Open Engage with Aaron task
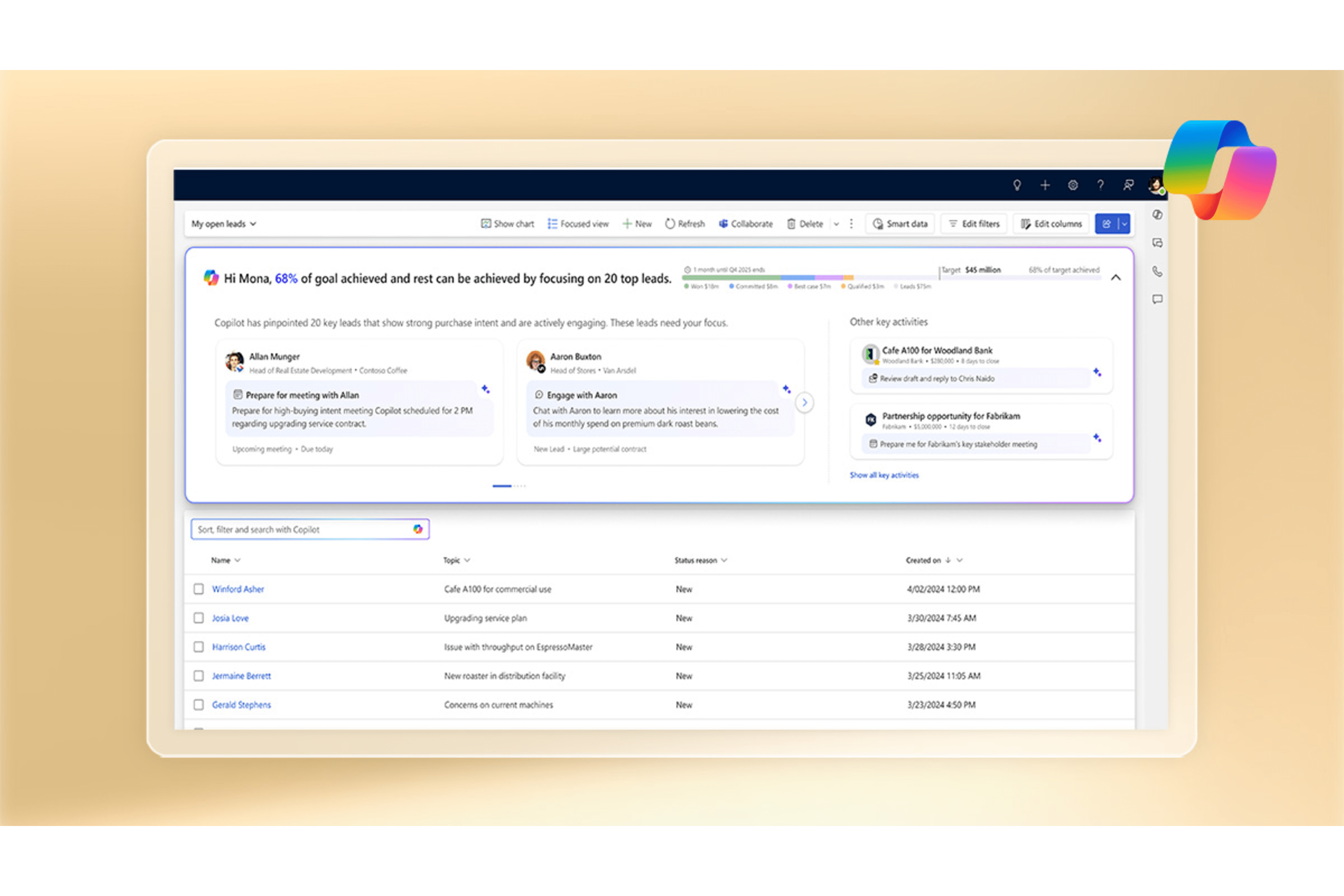 (660, 409)
